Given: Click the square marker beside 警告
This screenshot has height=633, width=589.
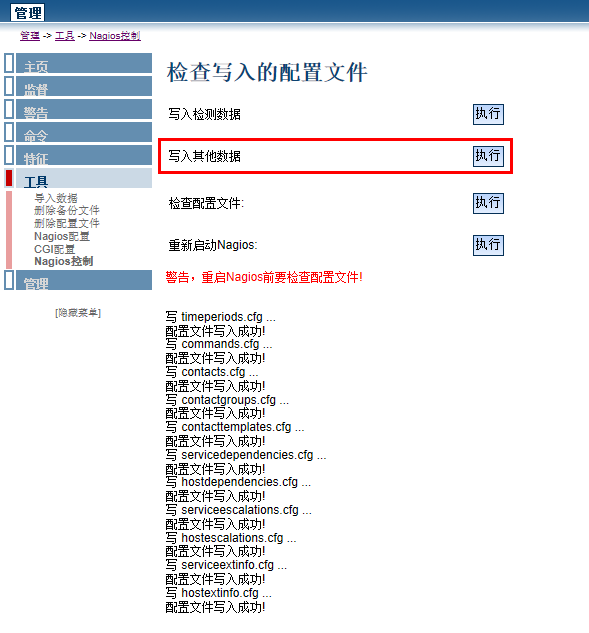Looking at the screenshot, I should [9, 109].
